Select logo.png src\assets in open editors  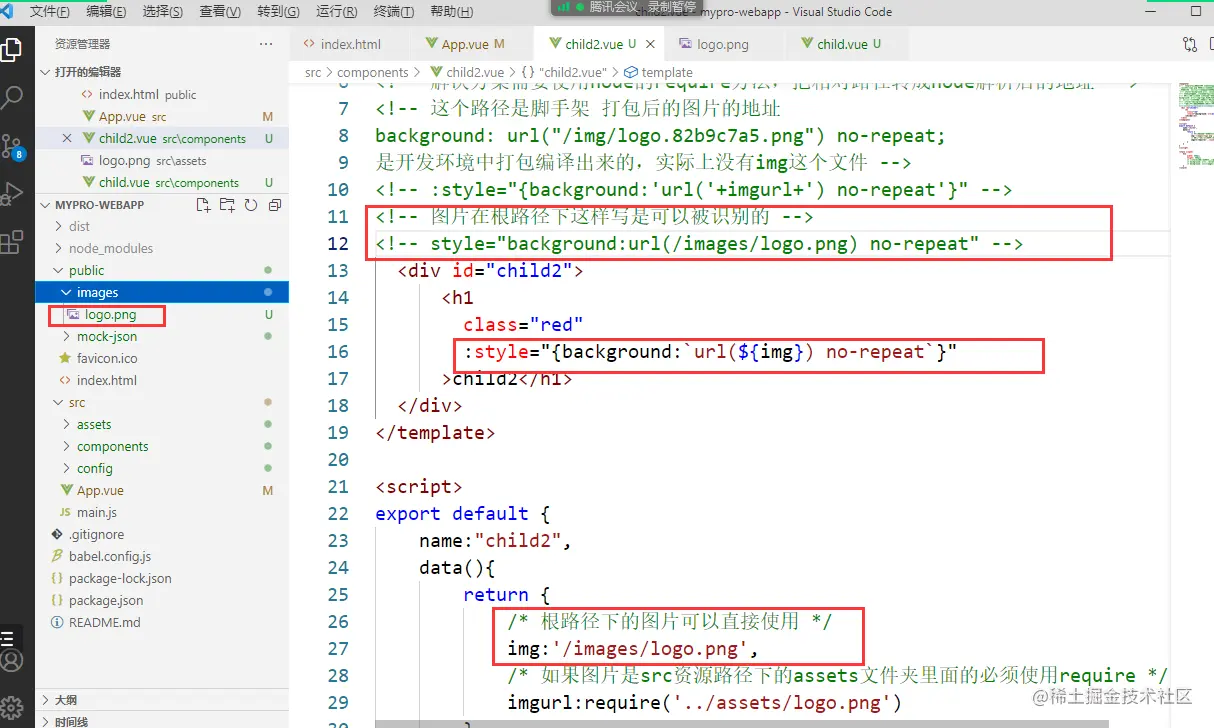click(x=162, y=160)
